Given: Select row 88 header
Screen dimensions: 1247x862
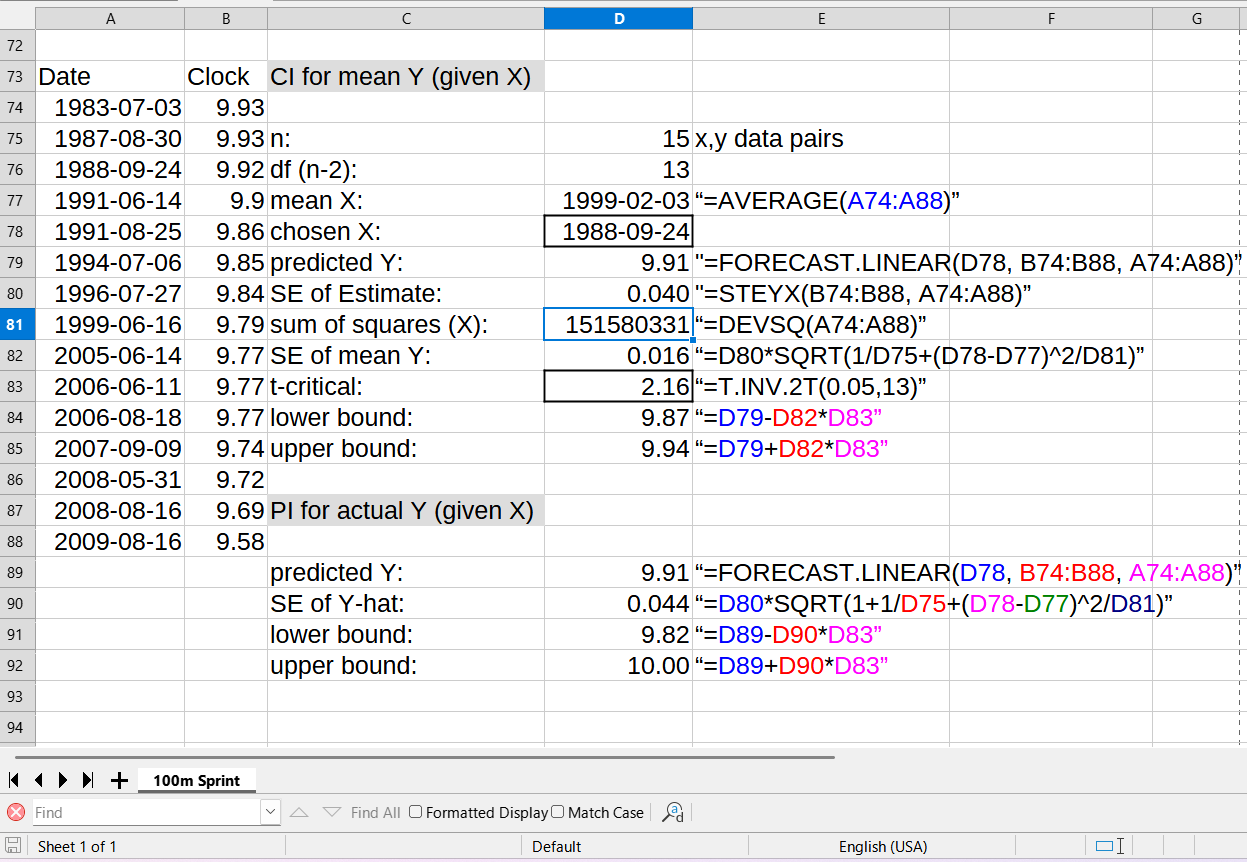Looking at the screenshot, I should [x=17, y=541].
